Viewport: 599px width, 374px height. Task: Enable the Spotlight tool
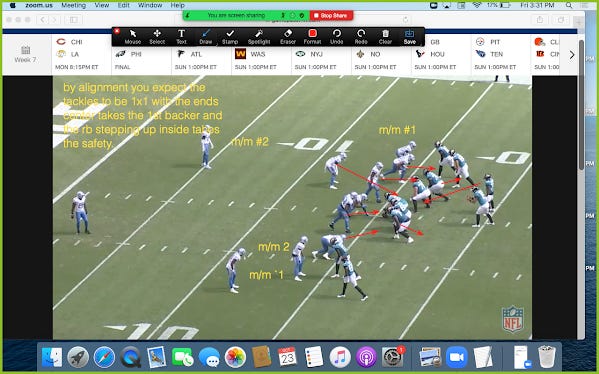[259, 37]
